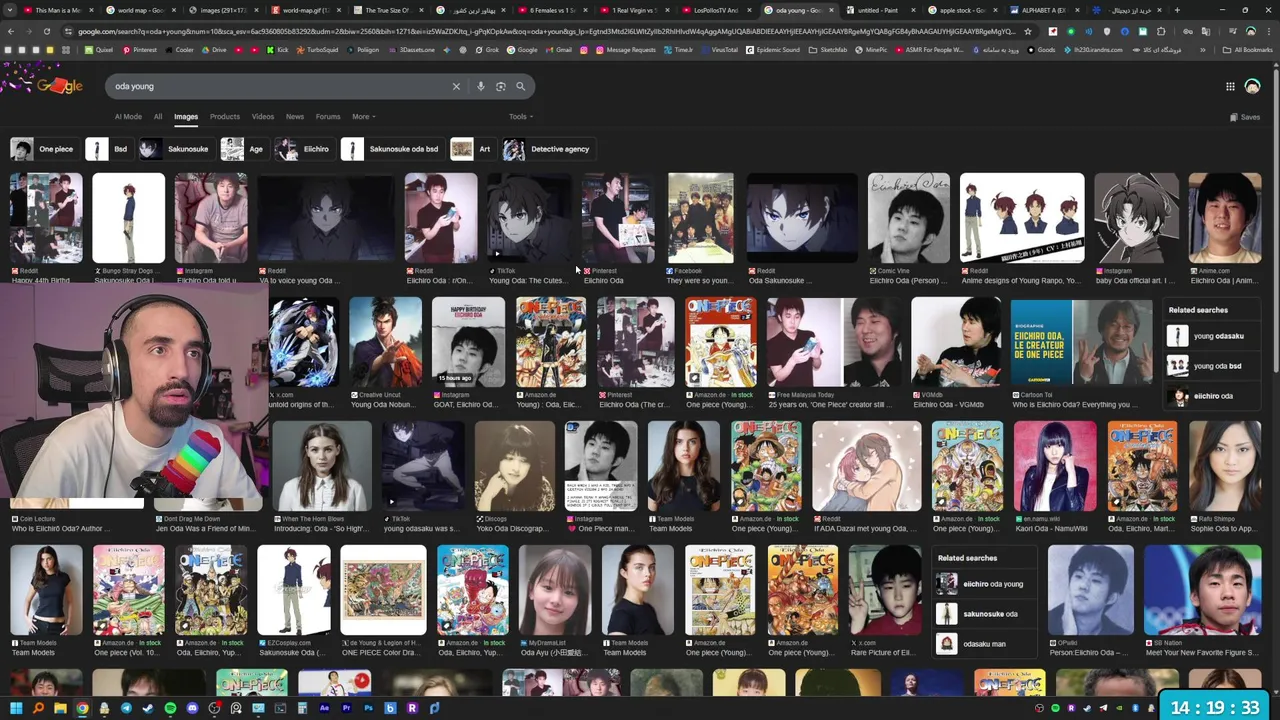Switch to the Forums tab
The image size is (1280, 720).
(328, 117)
